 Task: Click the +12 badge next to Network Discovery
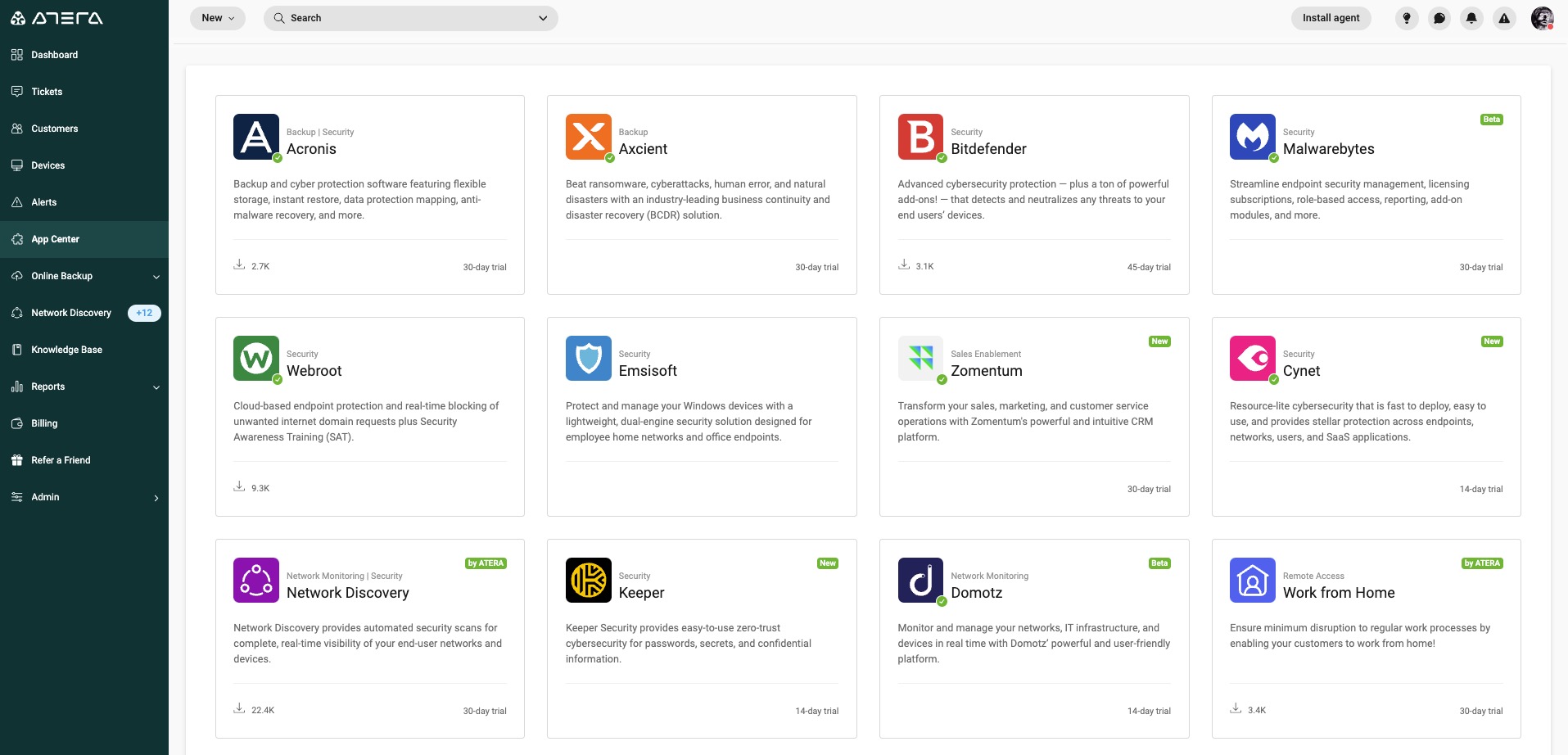click(144, 313)
